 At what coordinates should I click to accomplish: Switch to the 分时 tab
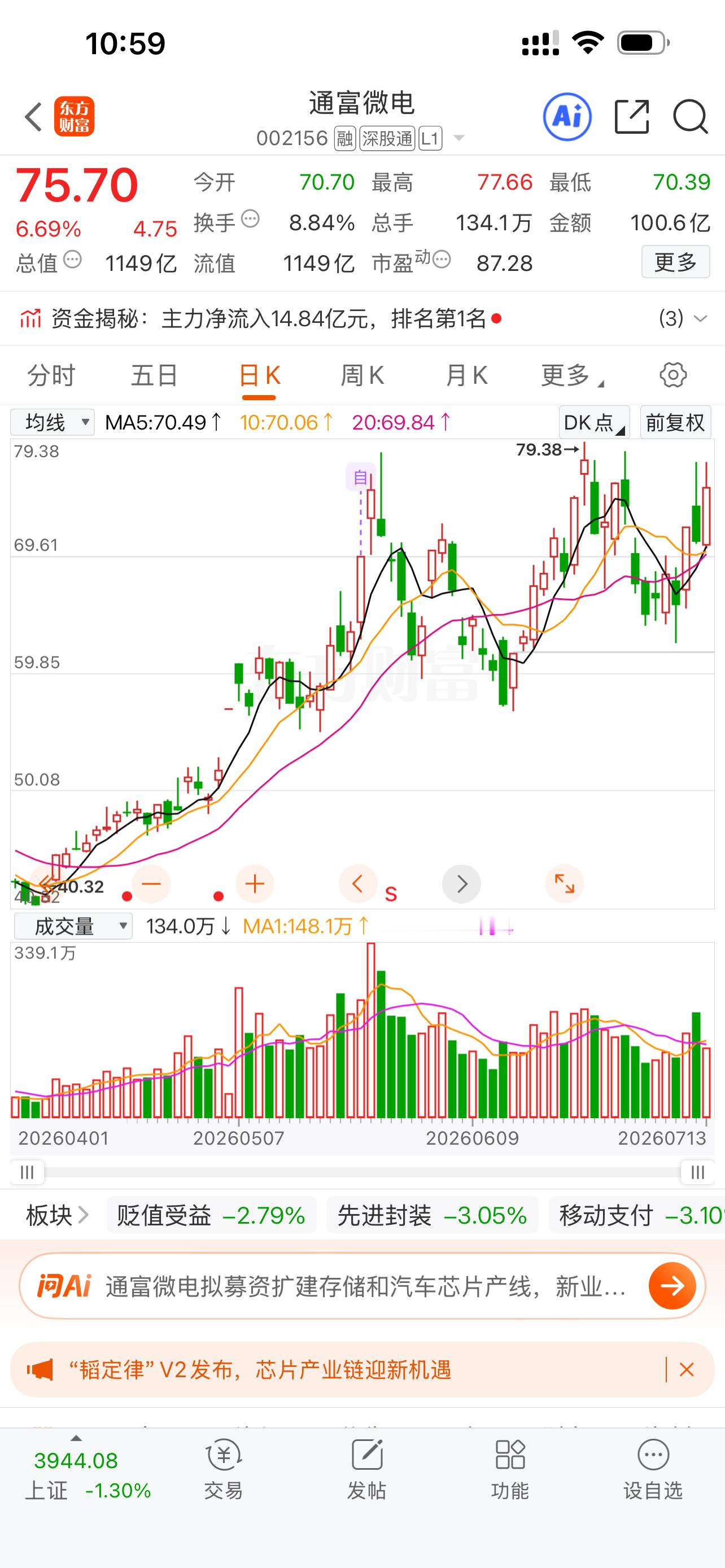tap(51, 375)
